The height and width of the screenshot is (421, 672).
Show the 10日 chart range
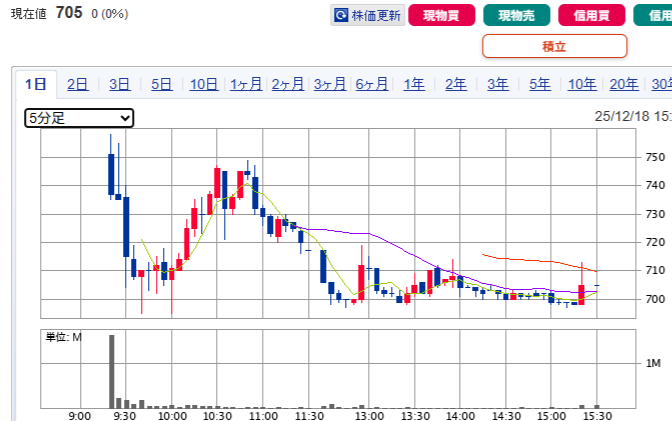pyautogui.click(x=203, y=84)
